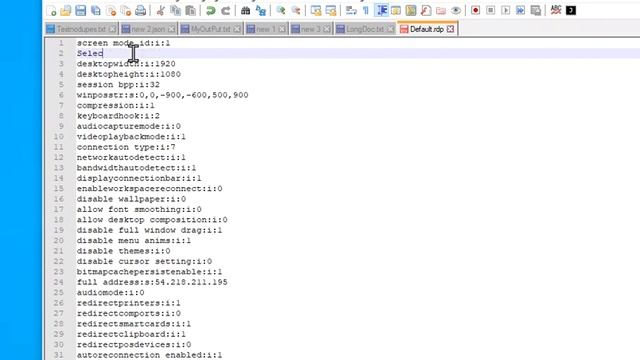This screenshot has height=360, width=640.
Task: Open the Document Map icon
Action: 411,11
